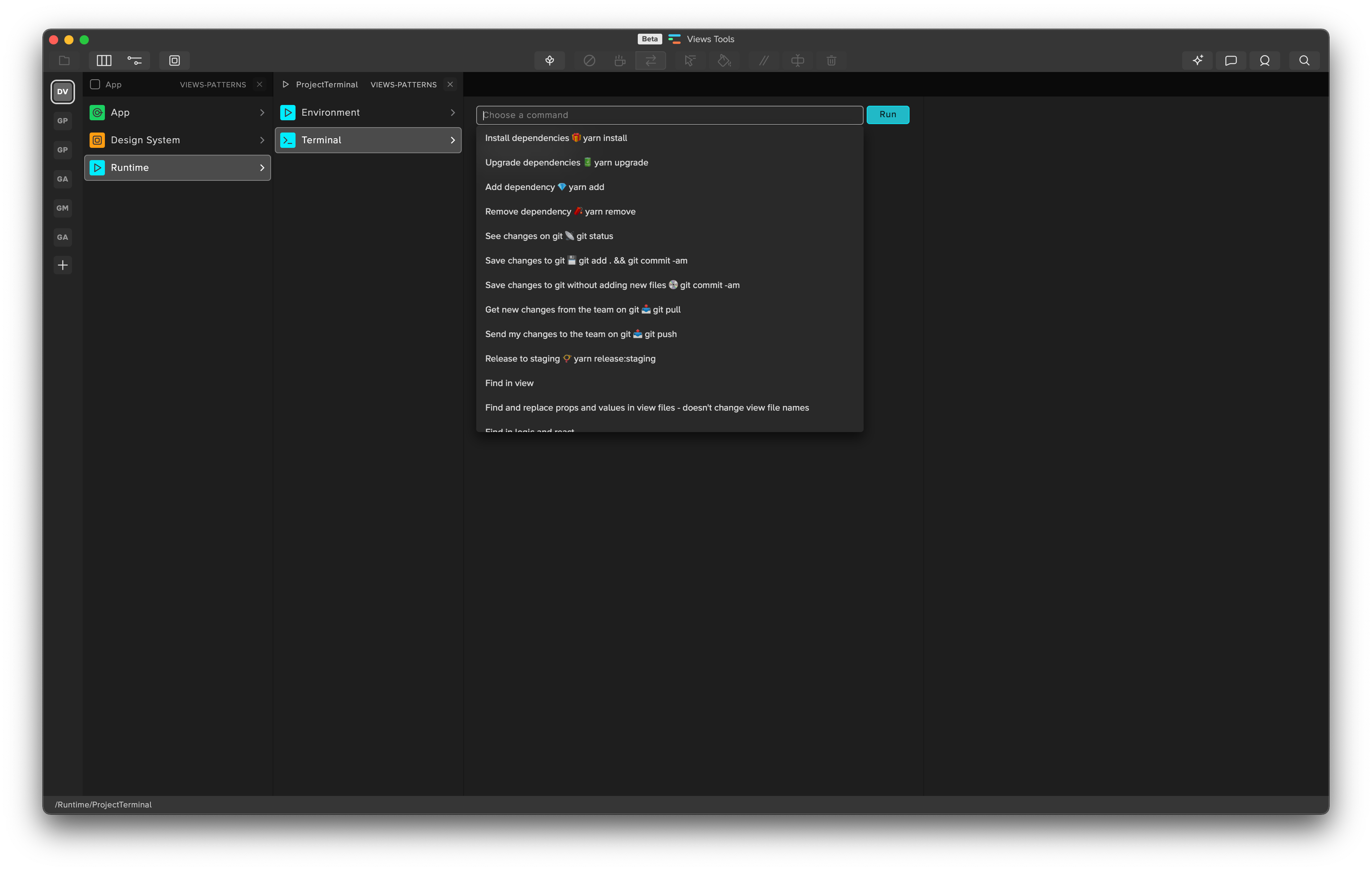Select 'Install dependencies yarn install' command

pyautogui.click(x=555, y=138)
